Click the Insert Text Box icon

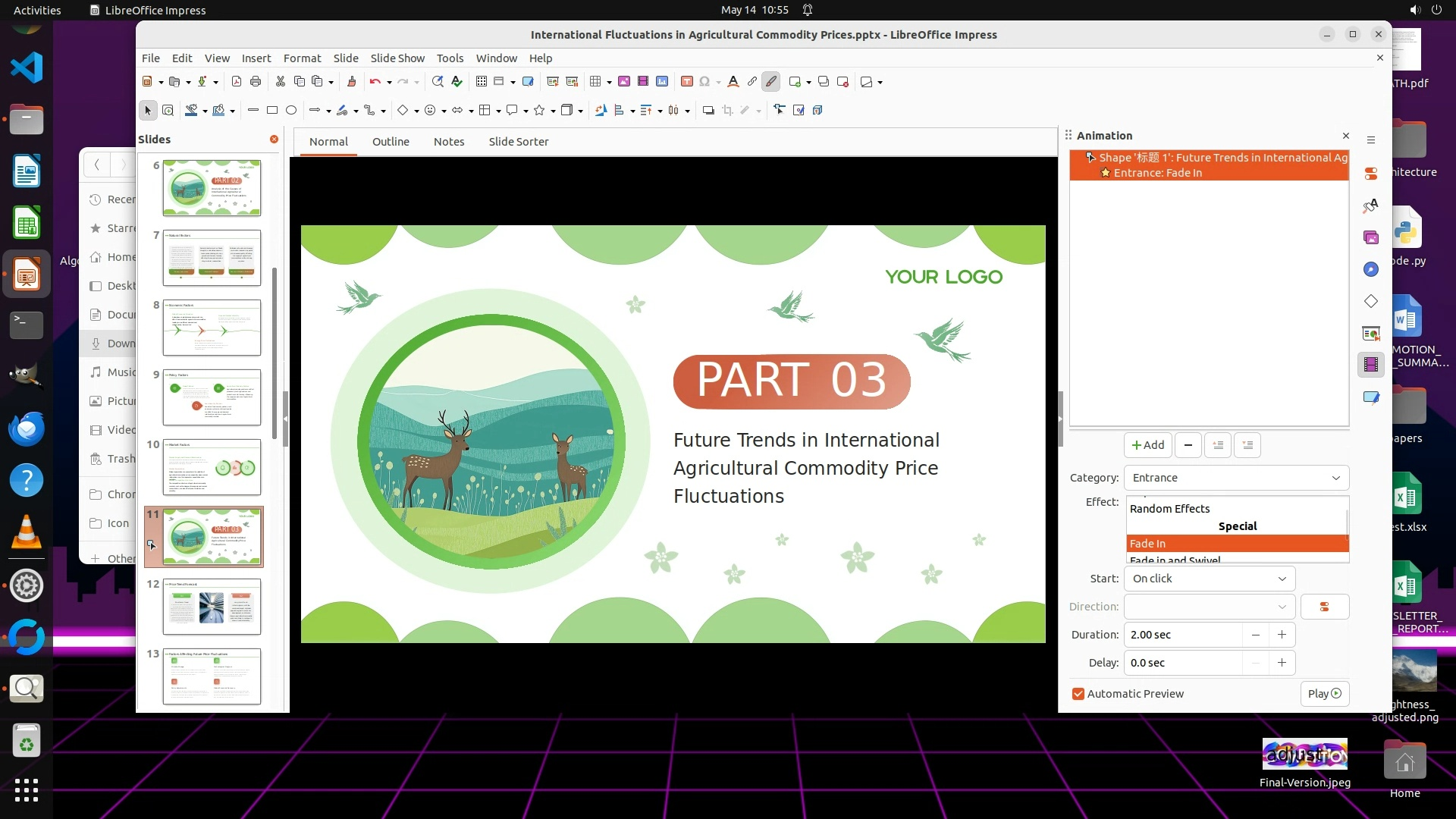point(687,82)
